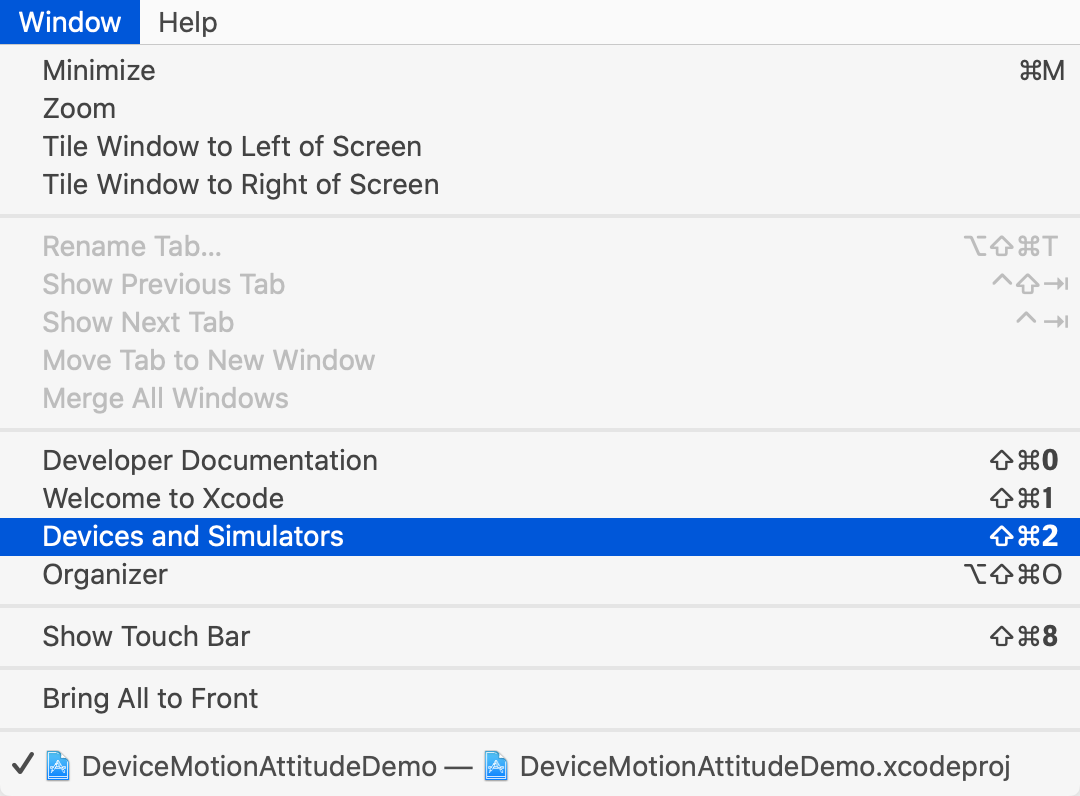Image resolution: width=1080 pixels, height=796 pixels.
Task: Click the DeviceMotionAttitudeDemo project icon
Action: pos(58,766)
